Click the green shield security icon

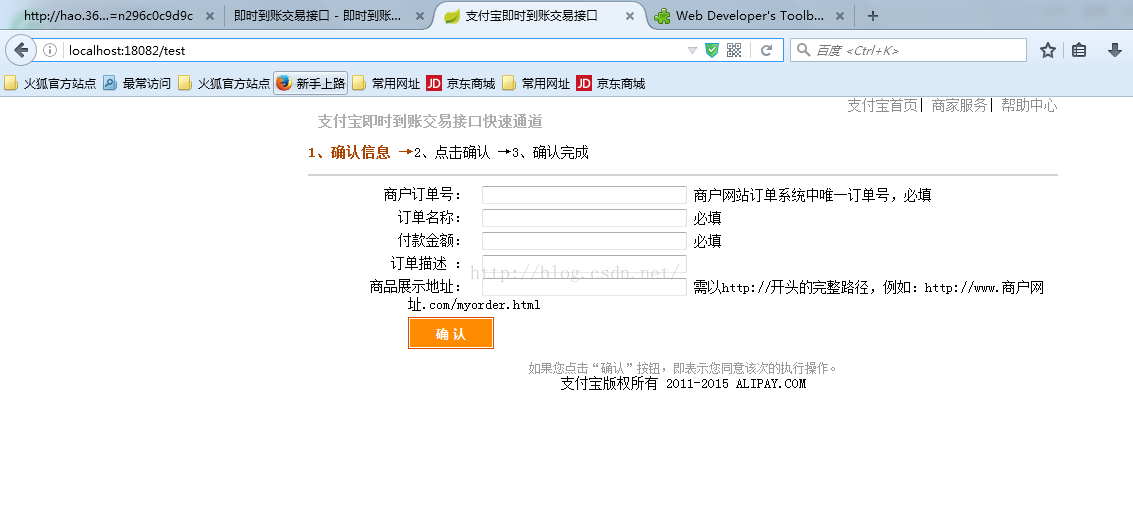coord(712,50)
